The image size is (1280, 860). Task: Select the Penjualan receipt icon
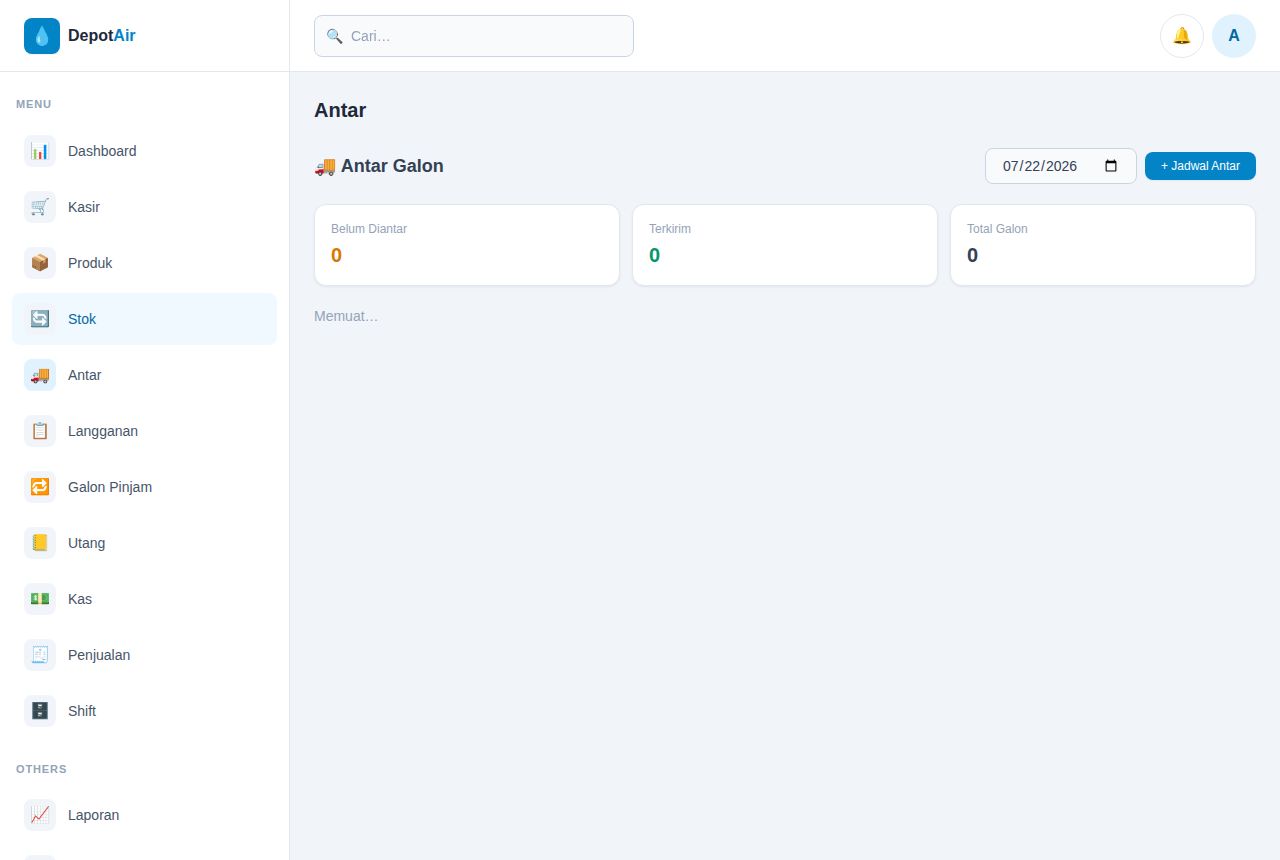coord(40,655)
